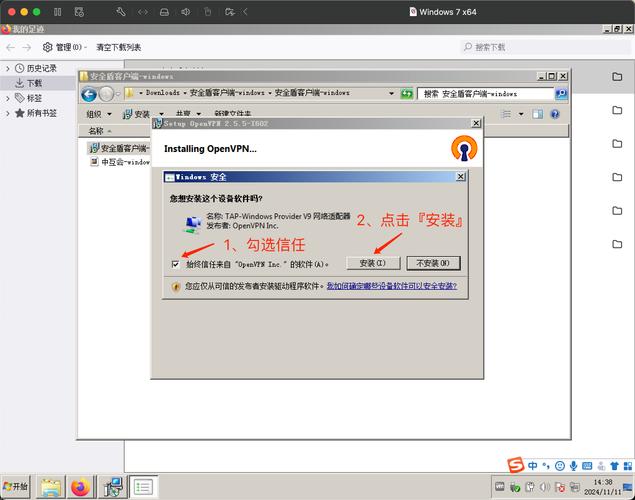The width and height of the screenshot is (635, 500).
Task: Click 清空下载列表 button
Action: pyautogui.click(x=119, y=47)
